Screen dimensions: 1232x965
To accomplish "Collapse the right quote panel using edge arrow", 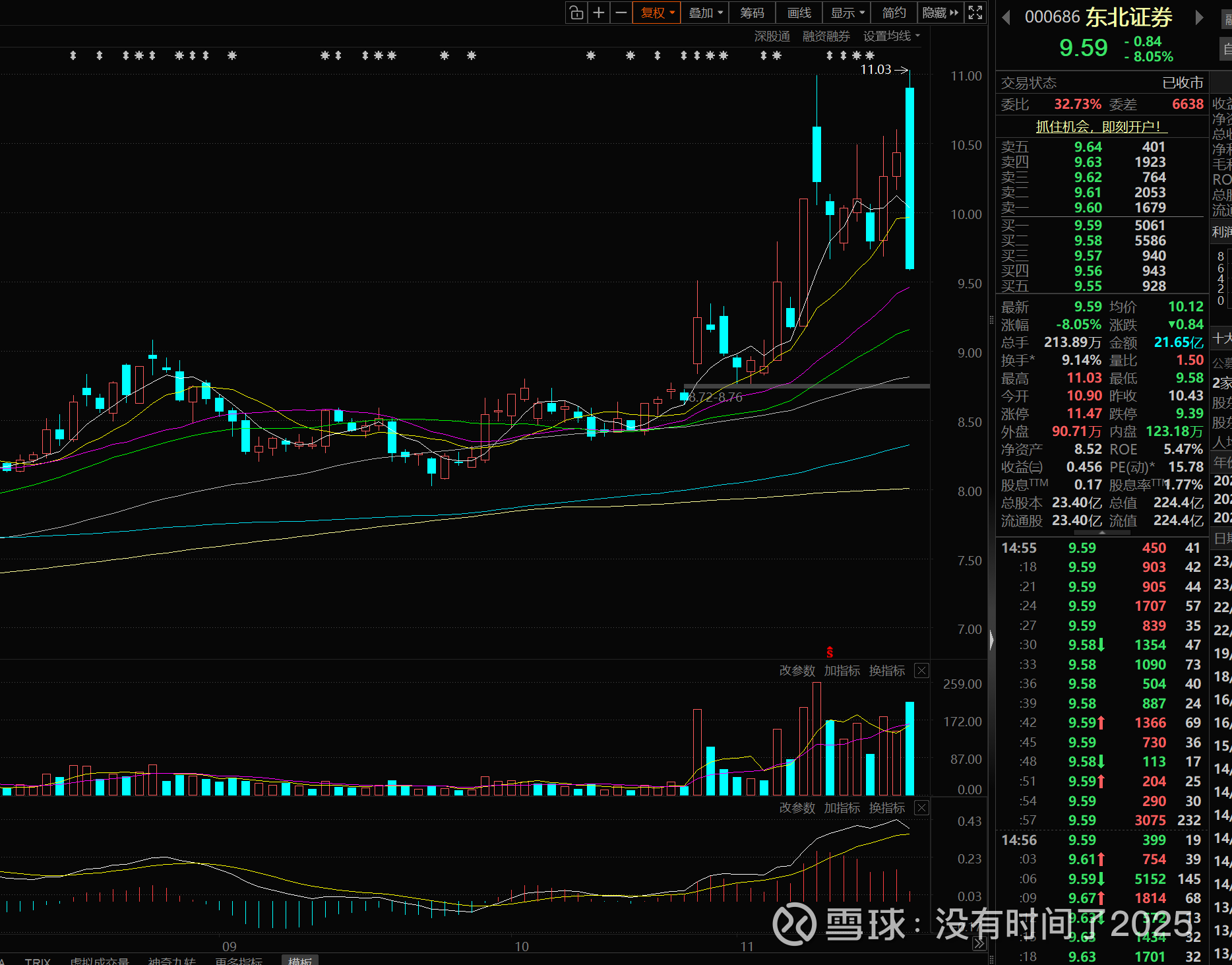I will coord(991,640).
